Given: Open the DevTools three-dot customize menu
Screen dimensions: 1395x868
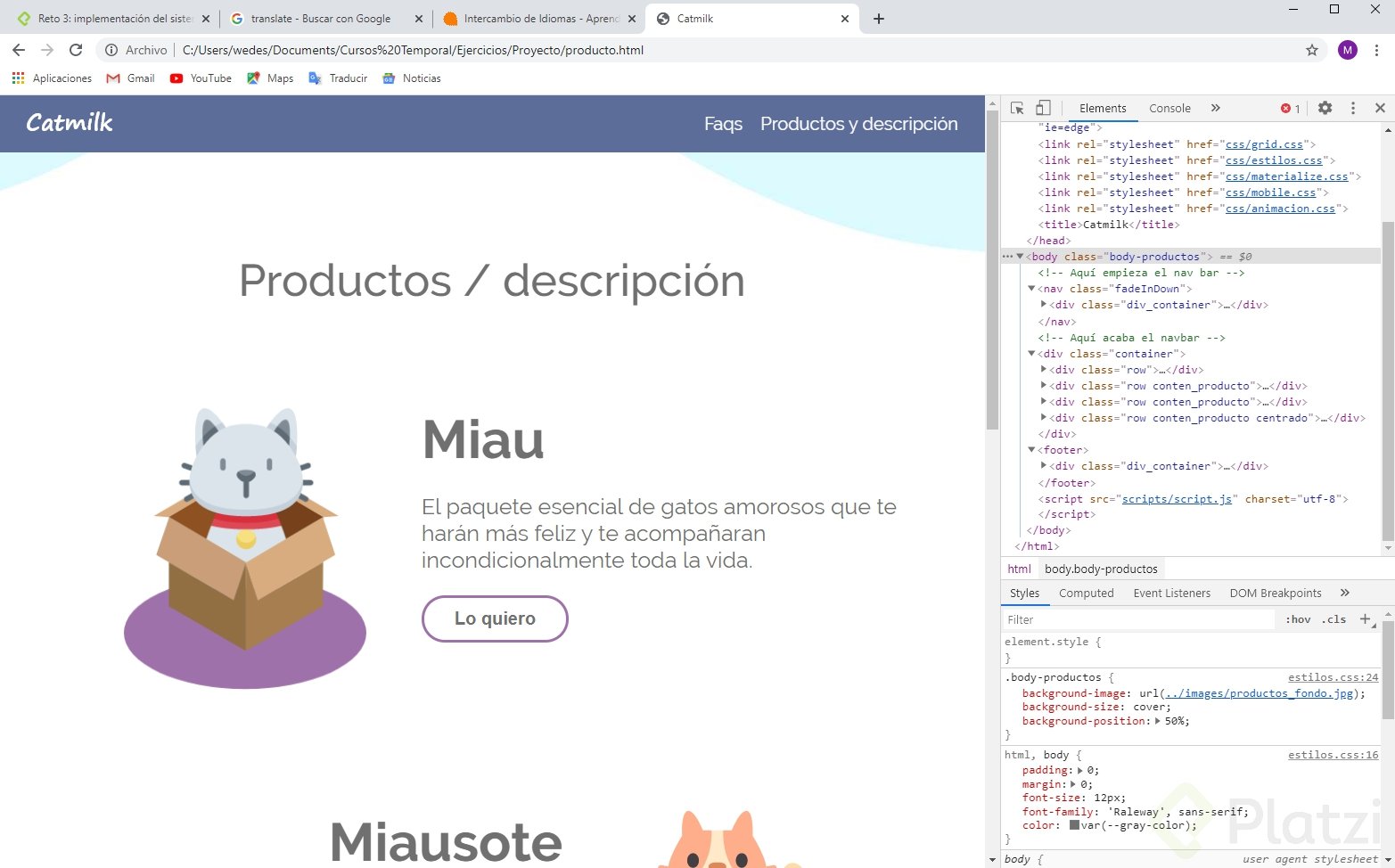Looking at the screenshot, I should coord(1353,108).
